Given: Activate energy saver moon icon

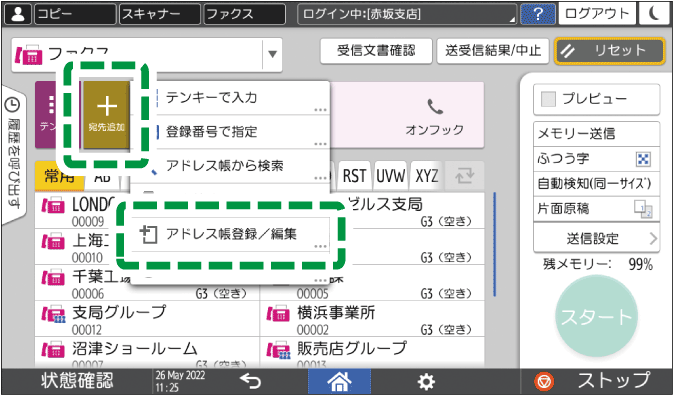Looking at the screenshot, I should [x=654, y=14].
